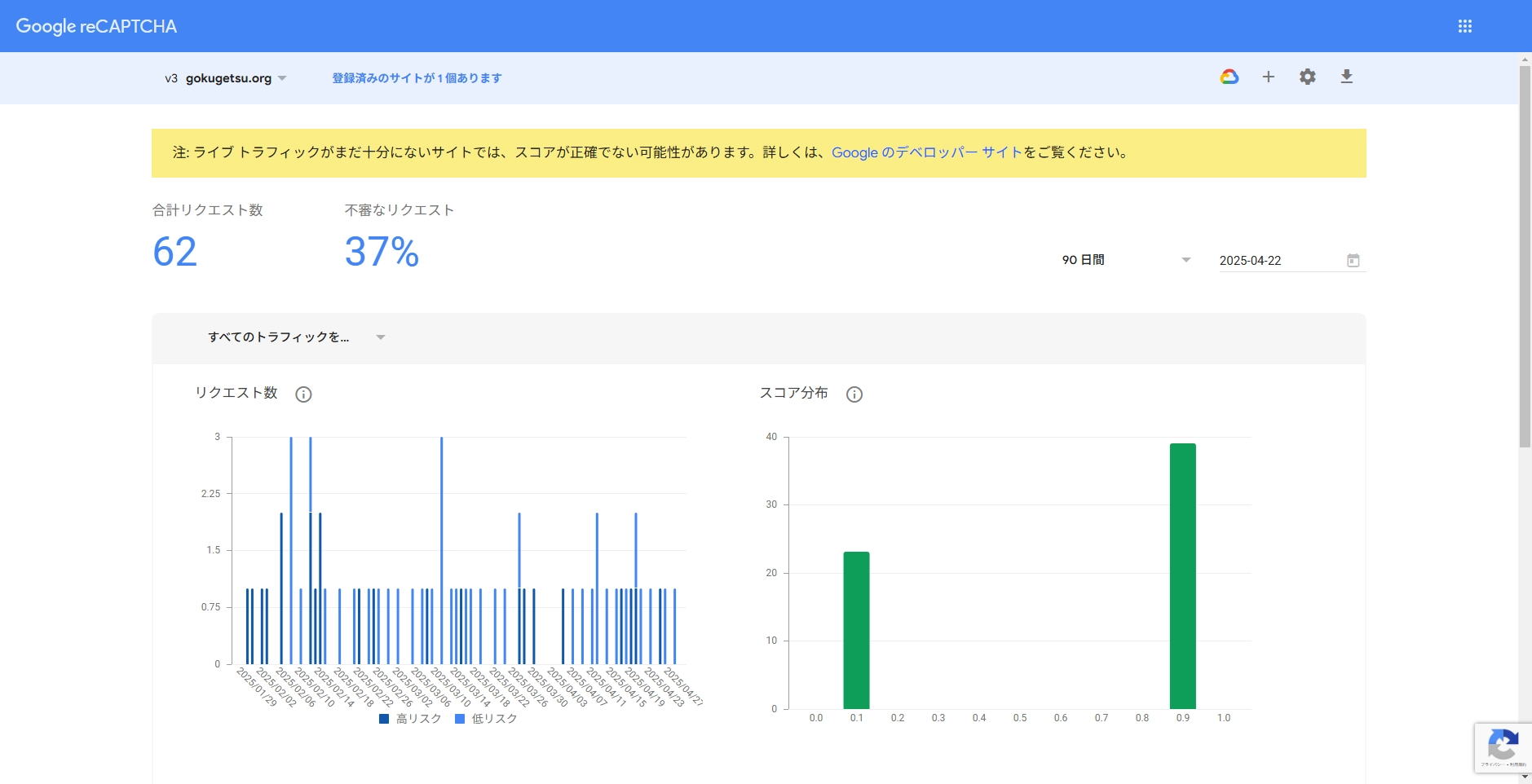Show info for リクエスト数 chart

pos(303,394)
